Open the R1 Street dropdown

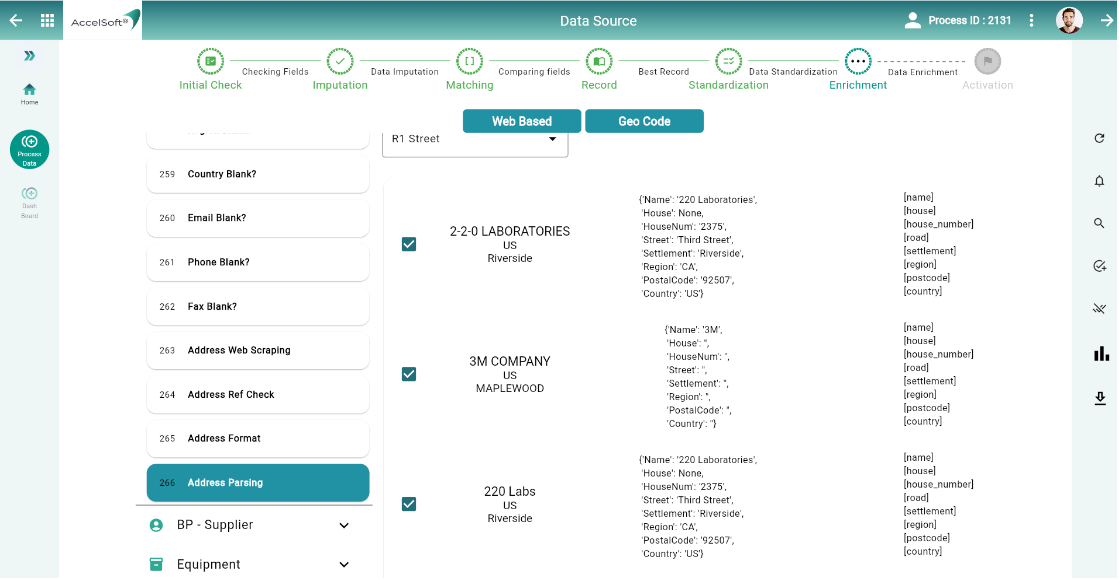click(x=475, y=139)
